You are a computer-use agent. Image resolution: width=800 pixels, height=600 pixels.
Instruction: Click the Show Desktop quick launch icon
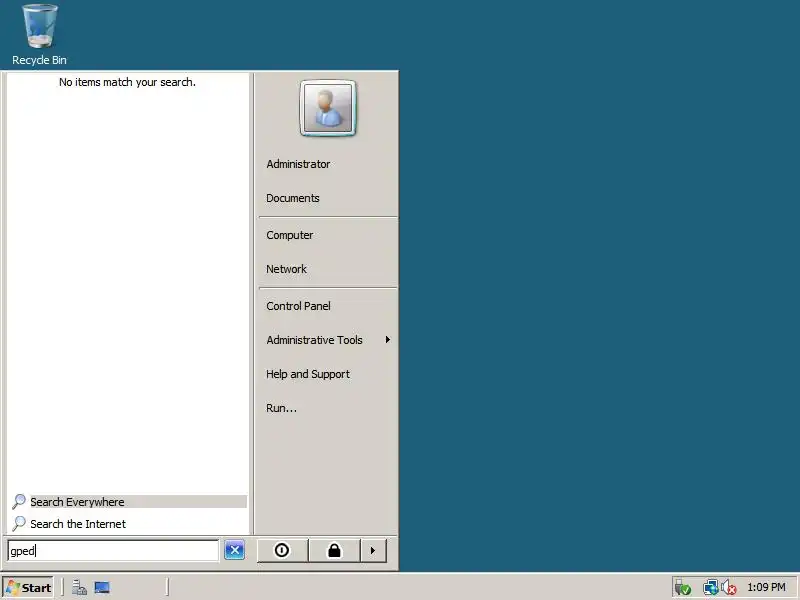(x=102, y=588)
